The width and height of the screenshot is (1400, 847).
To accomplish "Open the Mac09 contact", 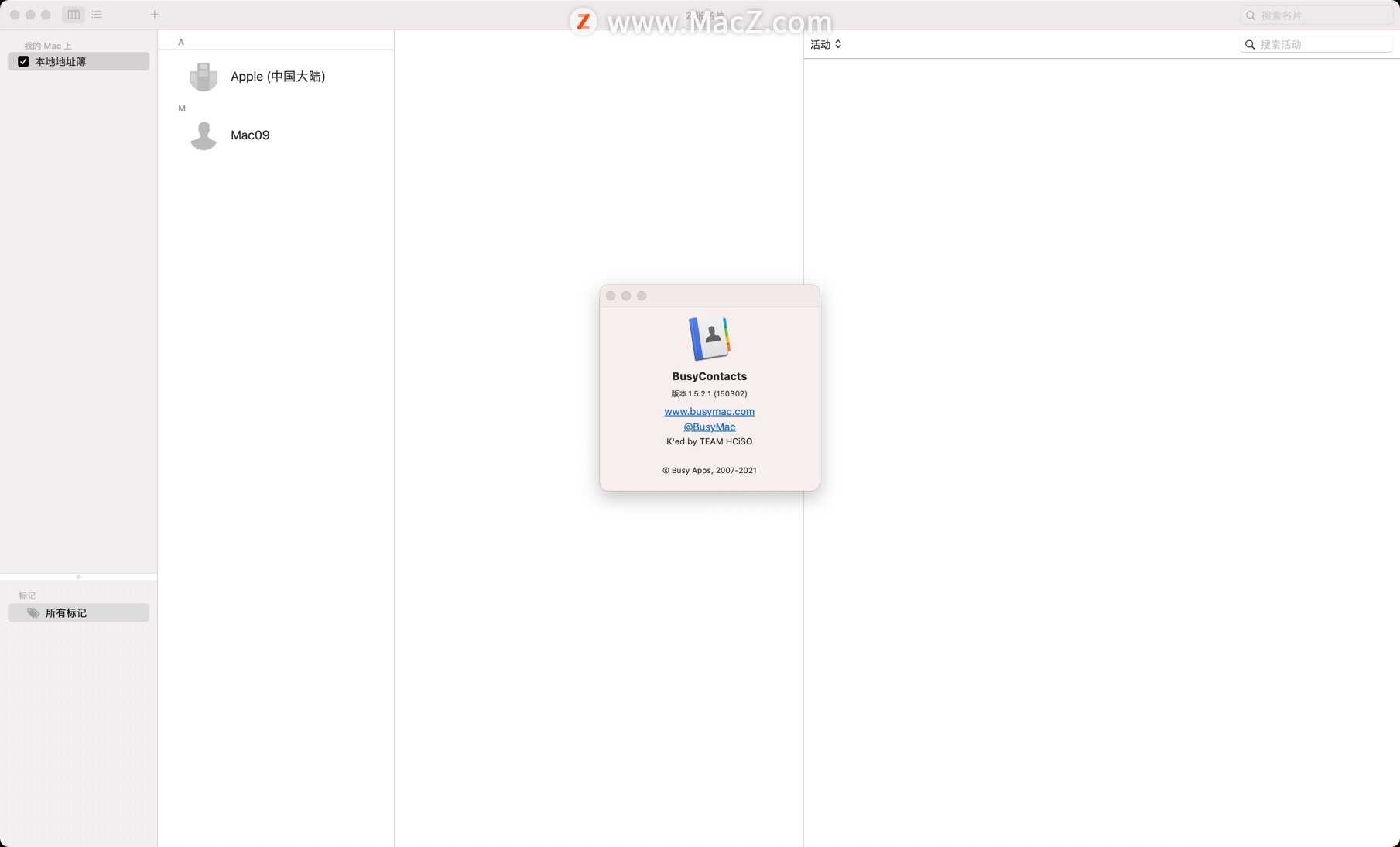I will [276, 135].
